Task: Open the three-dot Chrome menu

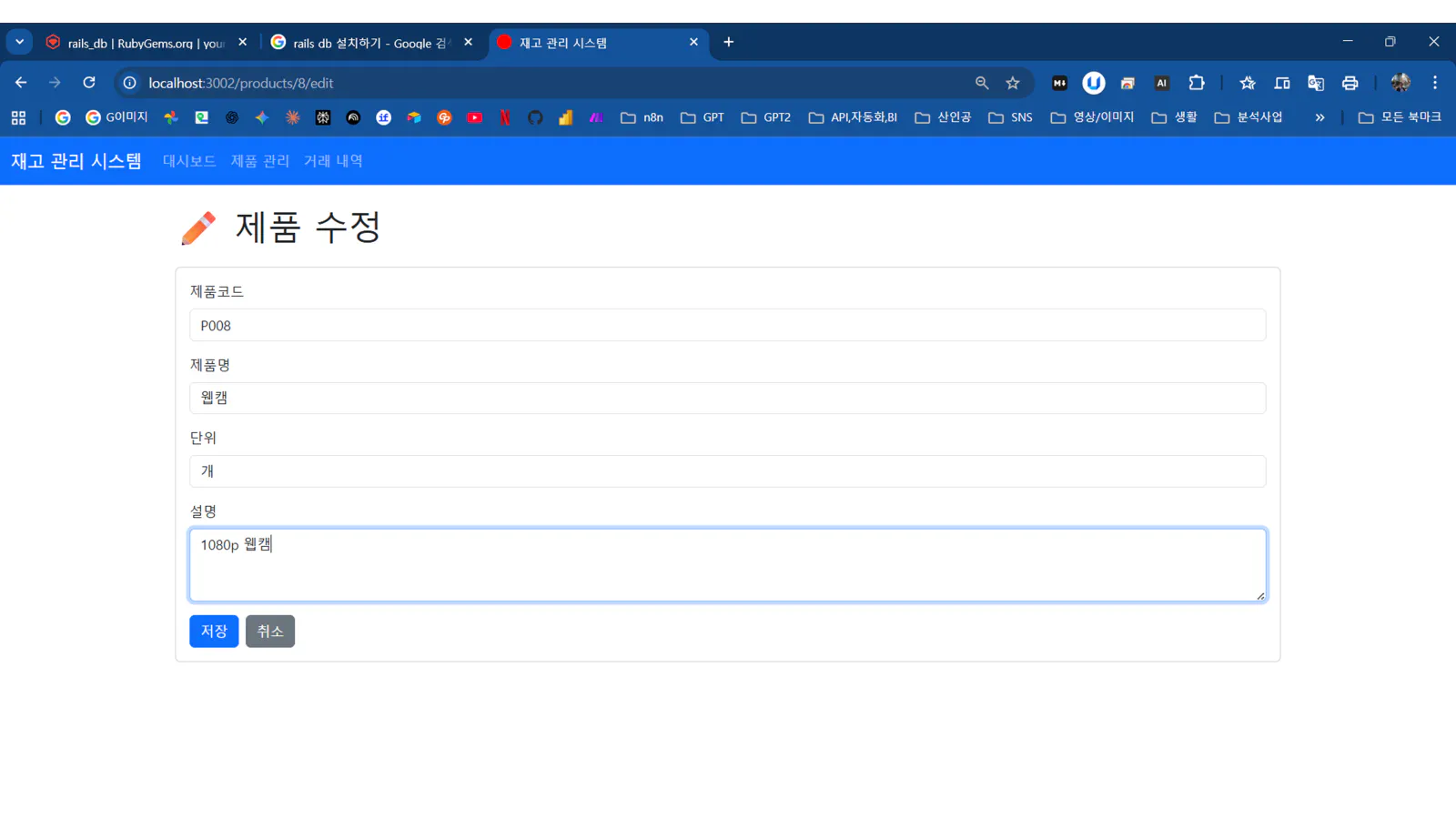Action: coord(1435,82)
